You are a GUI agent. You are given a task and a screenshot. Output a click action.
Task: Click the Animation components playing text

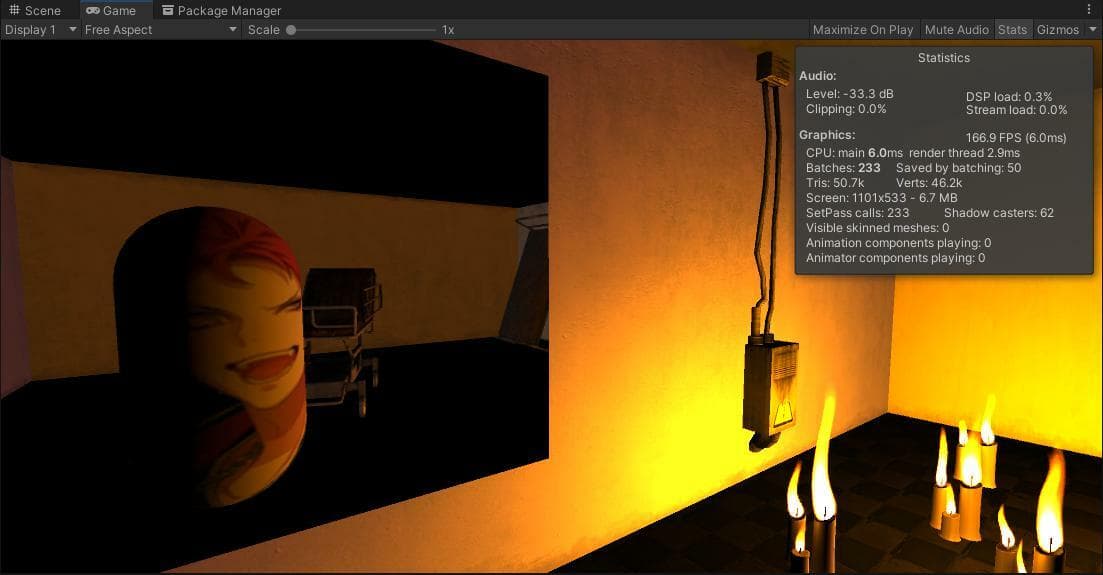pos(898,243)
